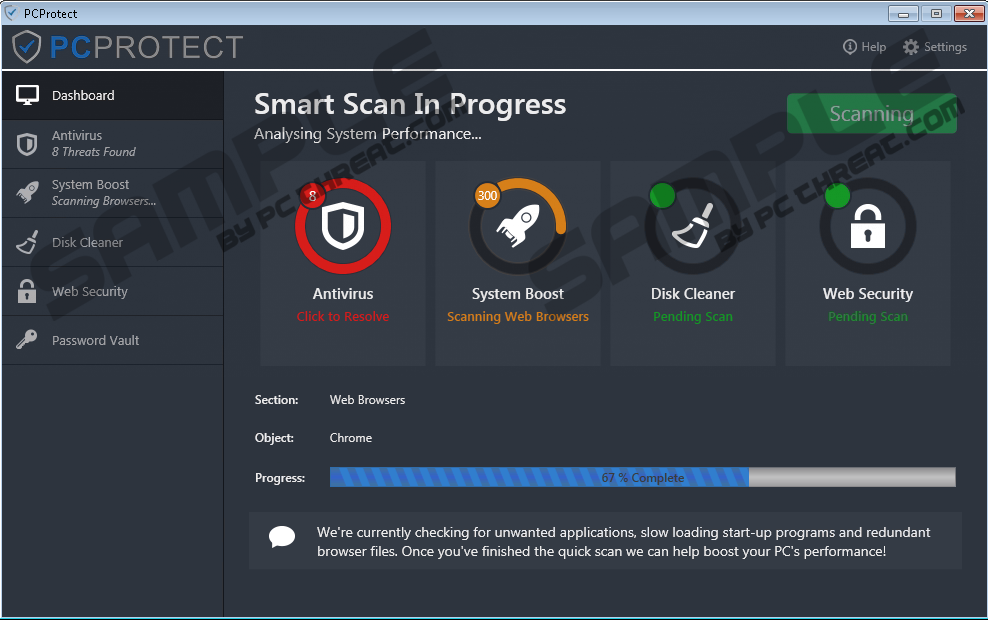This screenshot has height=620, width=988.
Task: Click the green status dot on Web Security
Action: coord(837,196)
